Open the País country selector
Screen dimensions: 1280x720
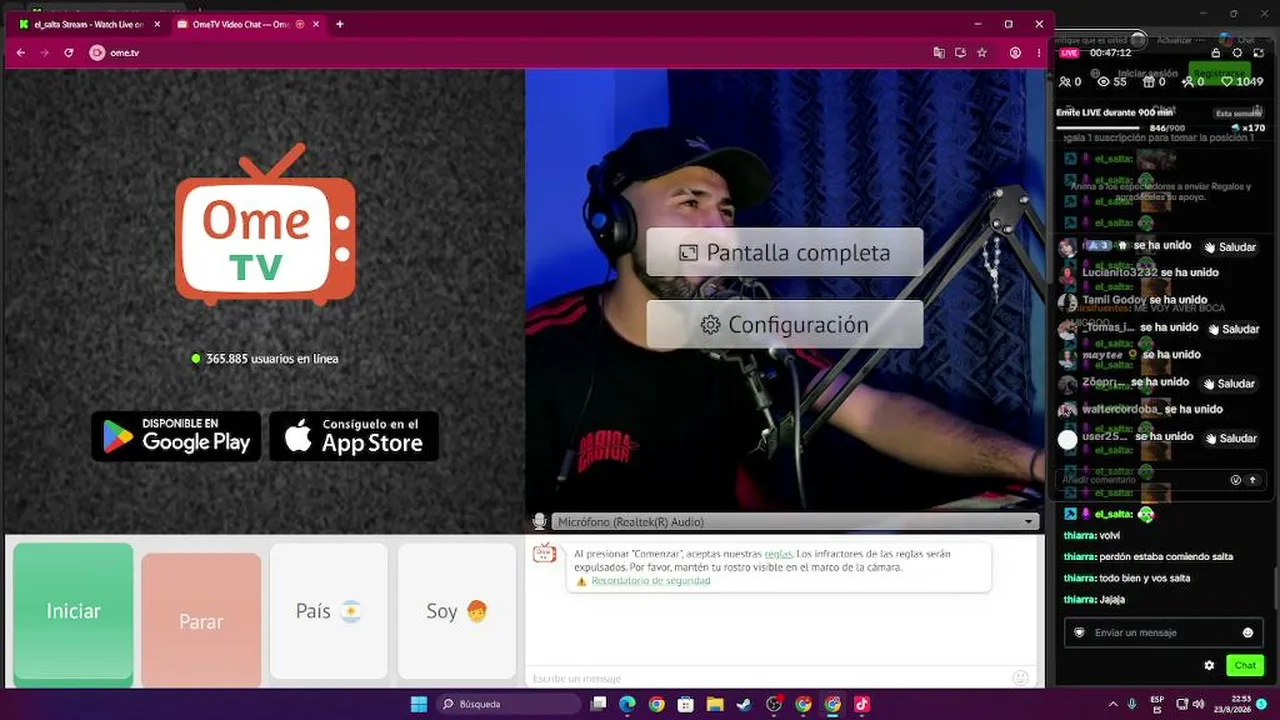[328, 611]
